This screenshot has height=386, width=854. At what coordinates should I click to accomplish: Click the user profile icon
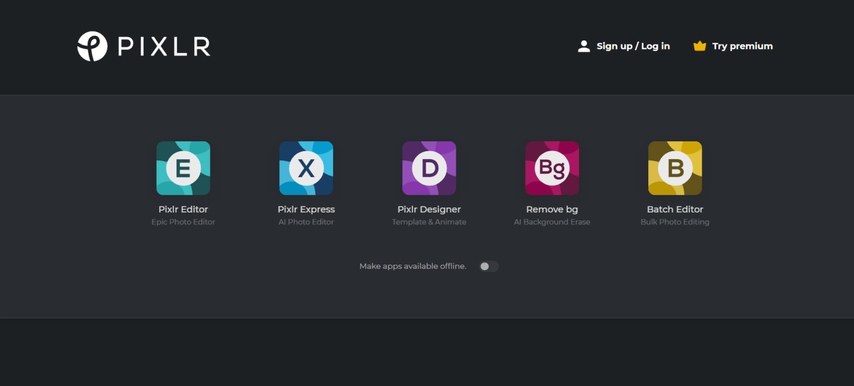click(x=584, y=46)
